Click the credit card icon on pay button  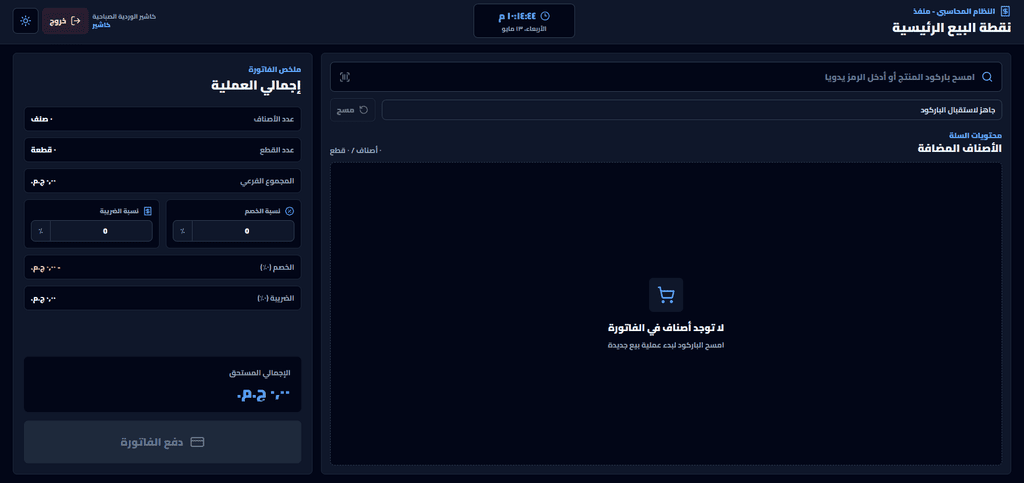point(197,442)
